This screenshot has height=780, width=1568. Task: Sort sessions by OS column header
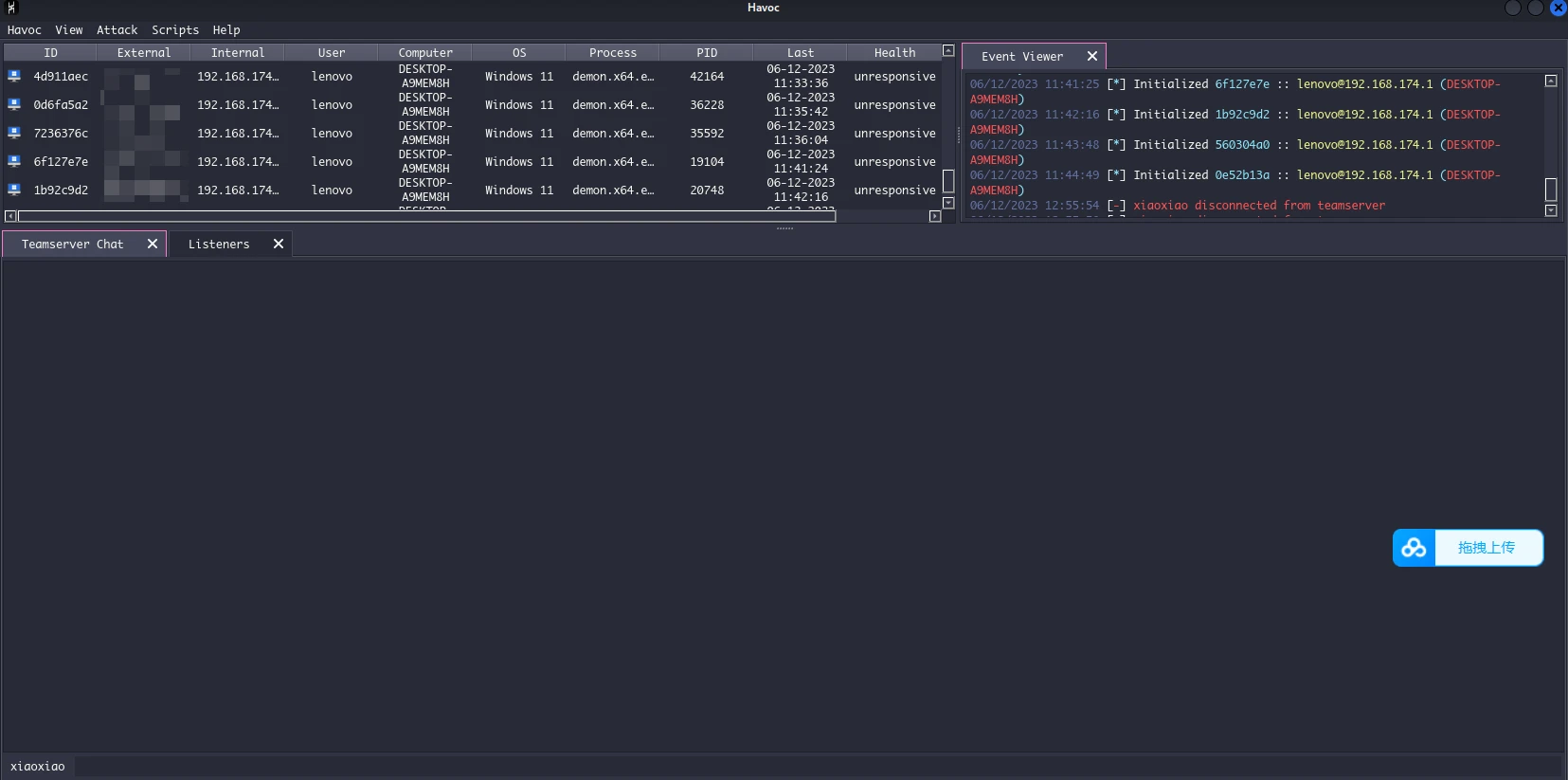[519, 53]
